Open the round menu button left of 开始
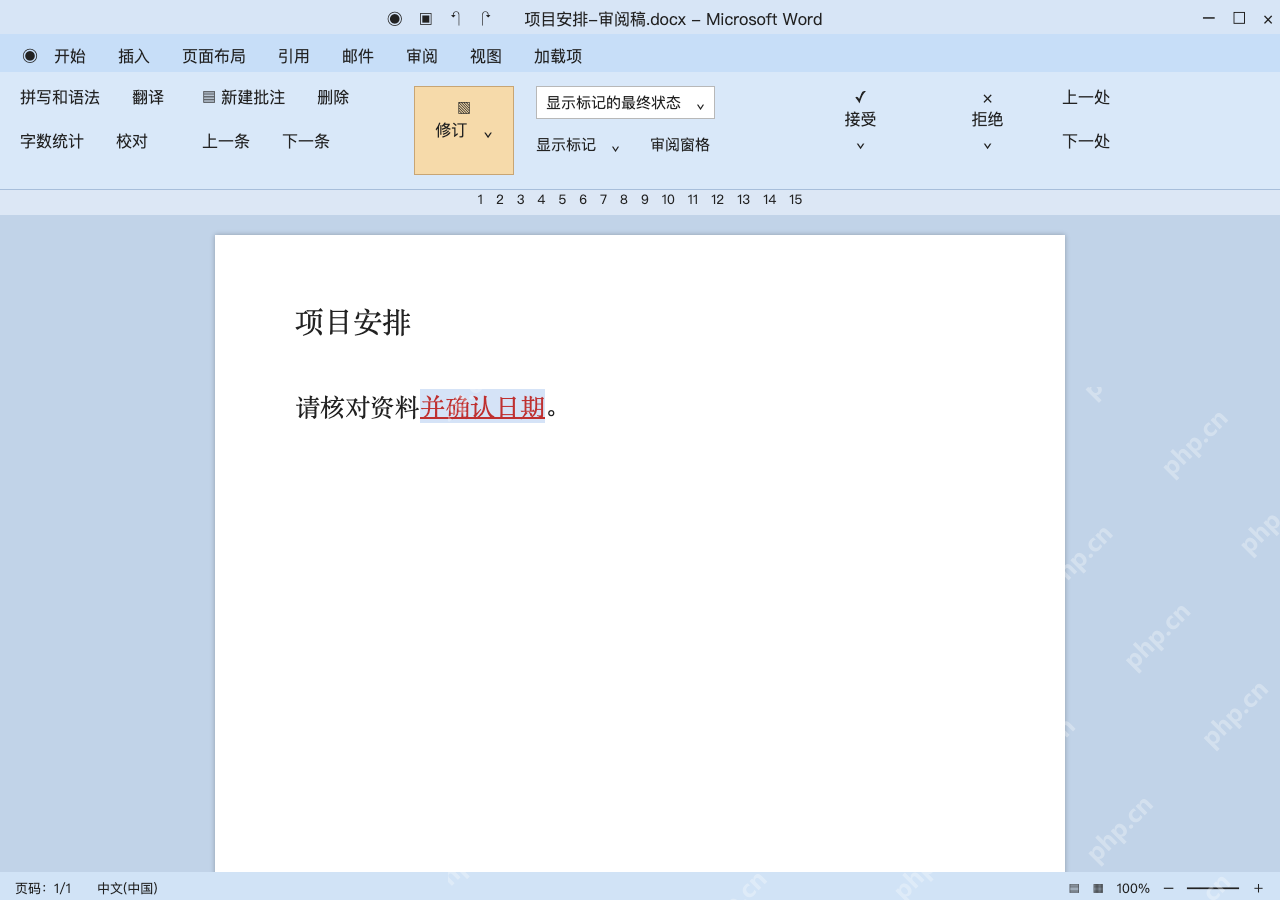Viewport: 1280px width, 900px height. click(30, 56)
